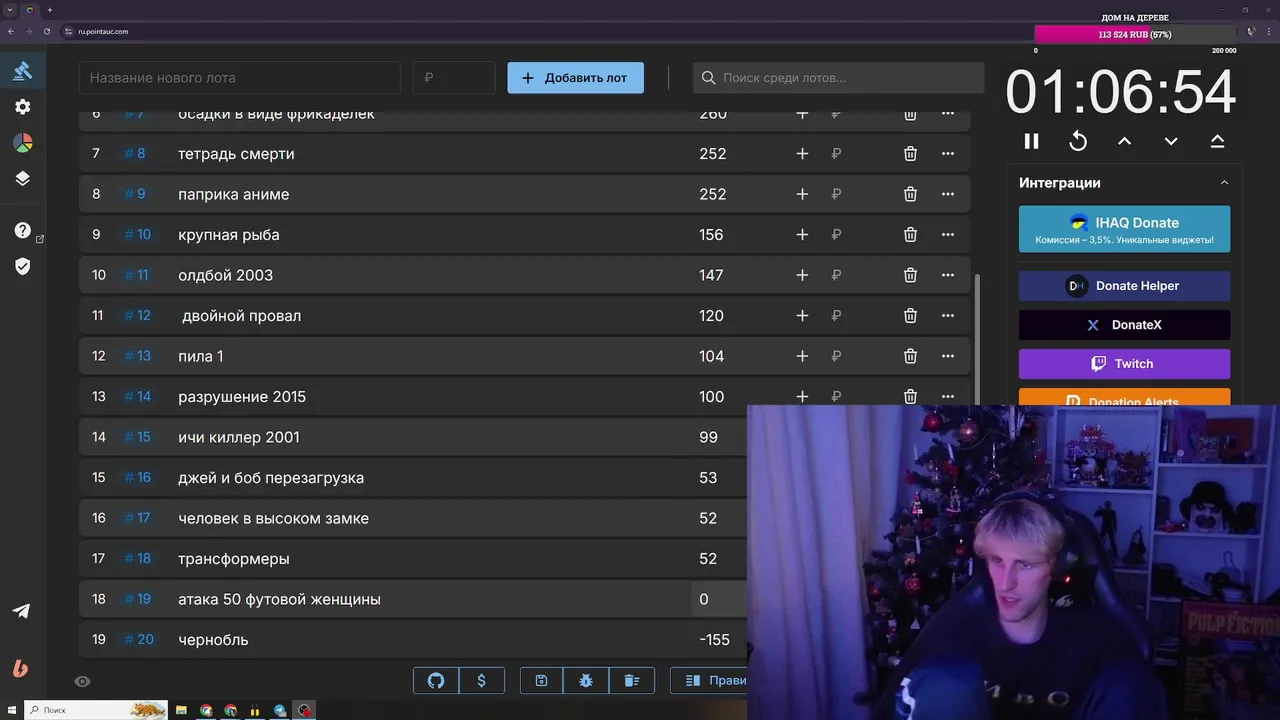Decrease timer with the down chevron
The height and width of the screenshot is (720, 1280).
point(1171,141)
